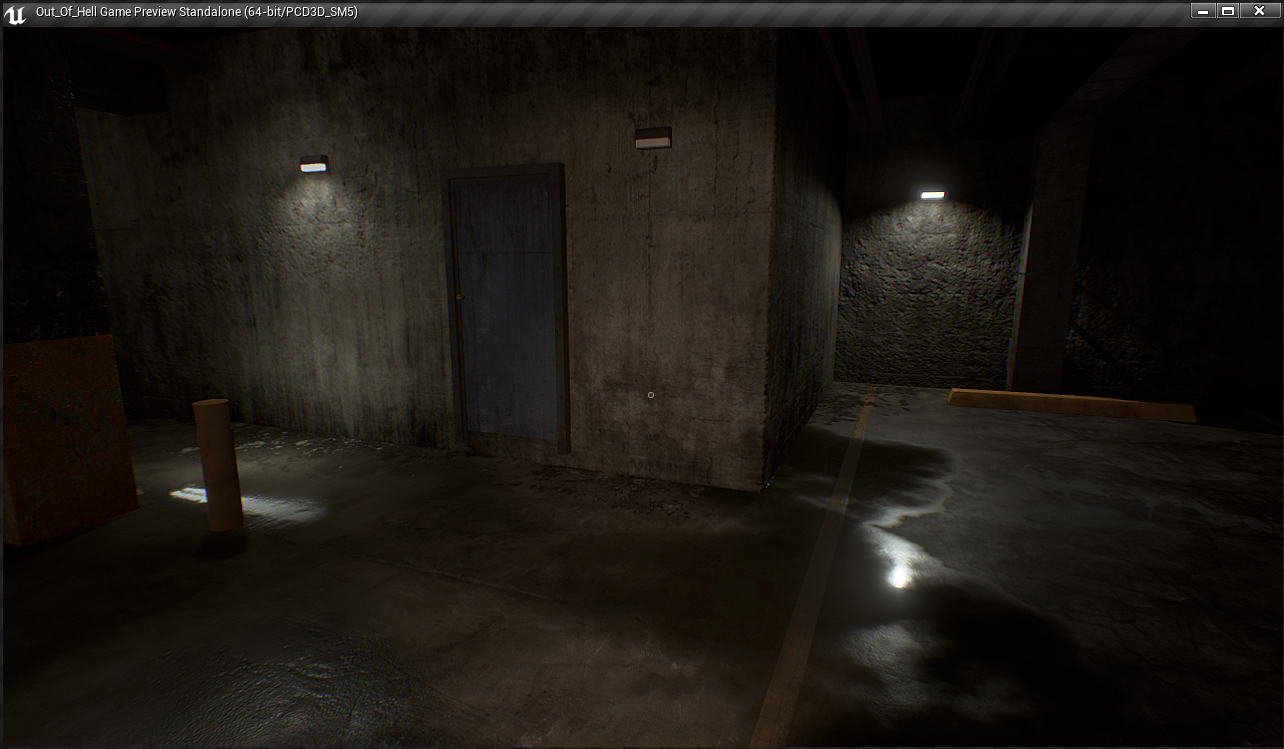Screen dimensions: 1284x749
Task: Maximize the game preview window
Action: (x=1229, y=11)
